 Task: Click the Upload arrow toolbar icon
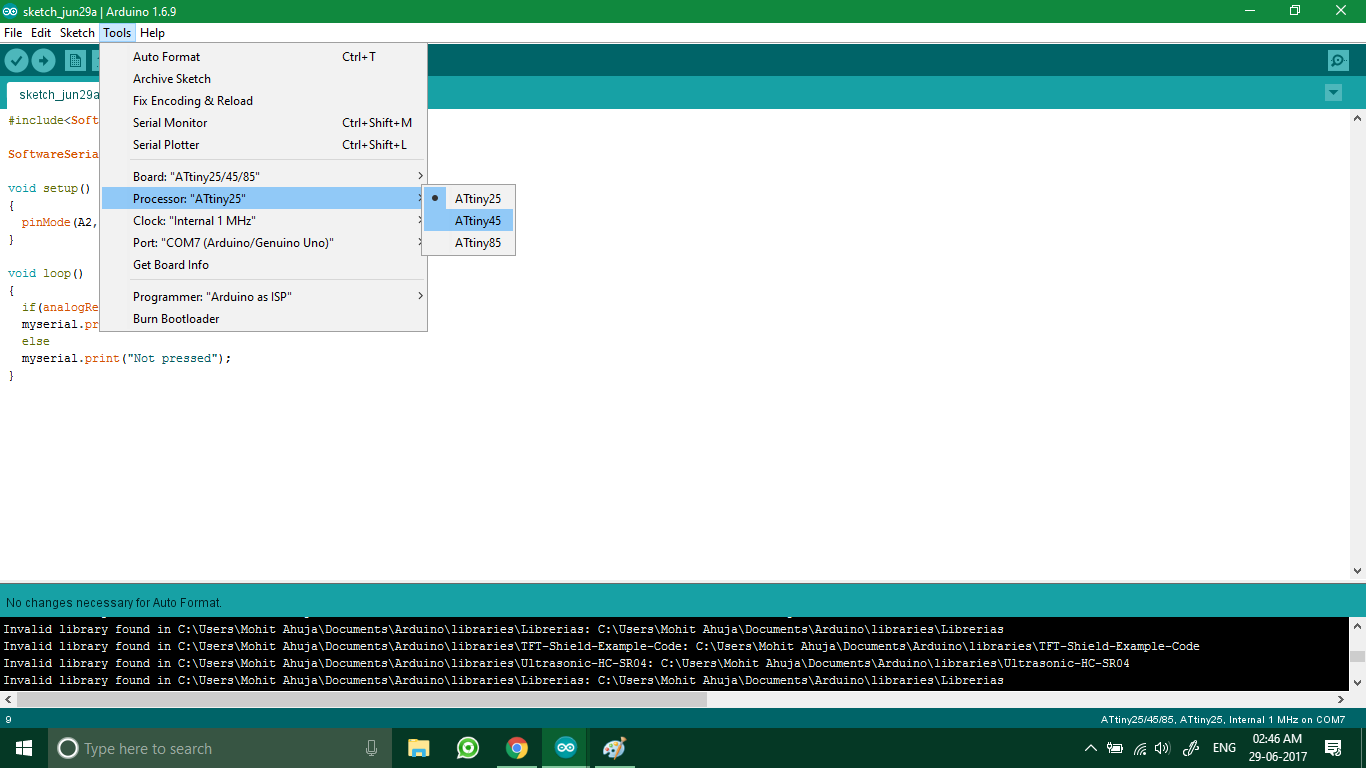click(x=43, y=61)
